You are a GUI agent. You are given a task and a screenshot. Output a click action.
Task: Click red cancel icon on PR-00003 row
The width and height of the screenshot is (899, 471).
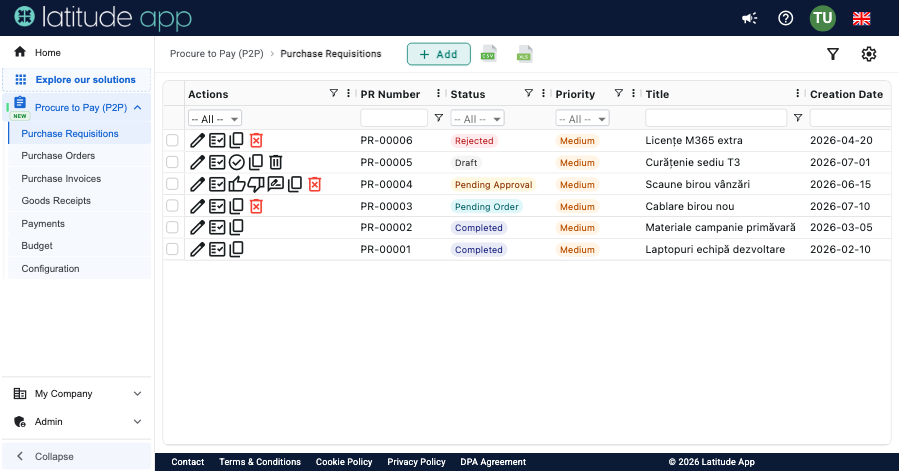(256, 206)
